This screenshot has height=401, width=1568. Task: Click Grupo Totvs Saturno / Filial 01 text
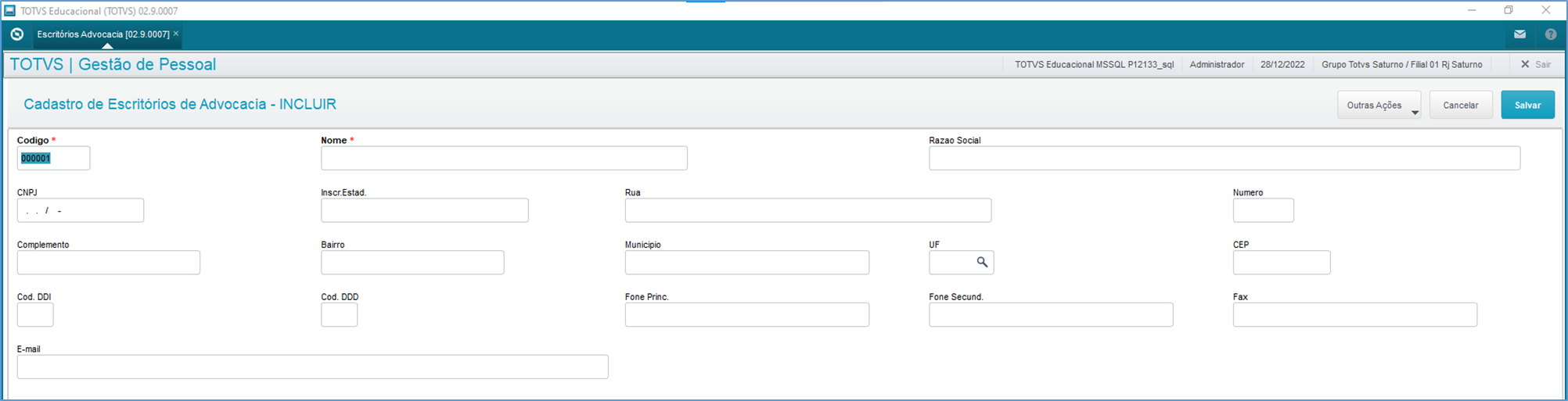1401,65
